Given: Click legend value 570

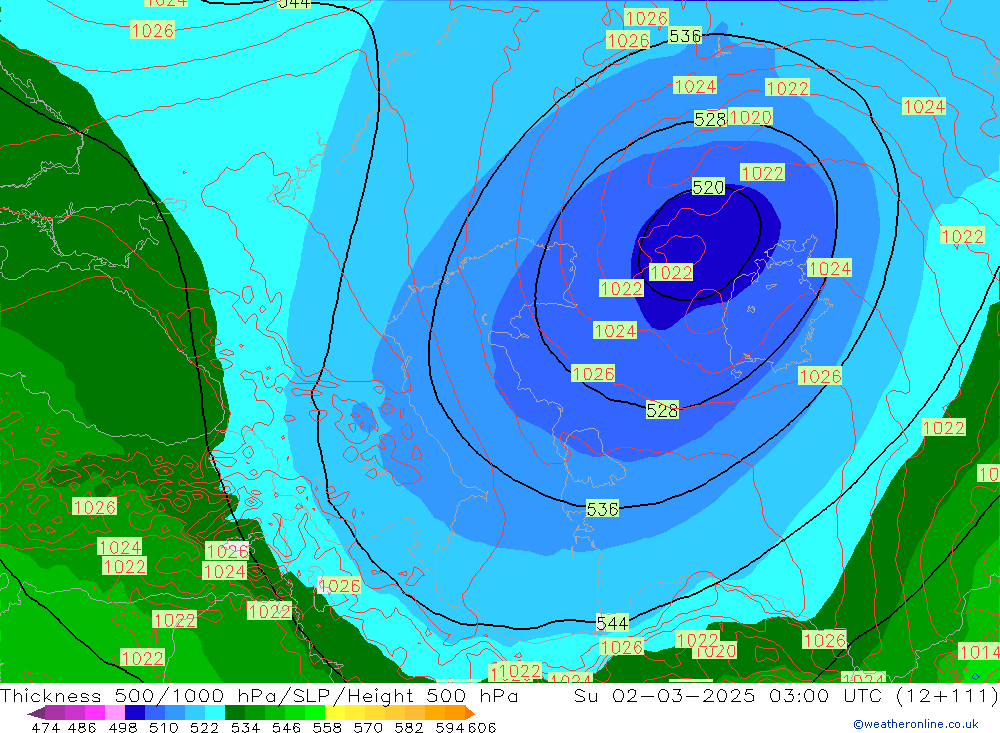Looking at the screenshot, I should click(x=368, y=727).
